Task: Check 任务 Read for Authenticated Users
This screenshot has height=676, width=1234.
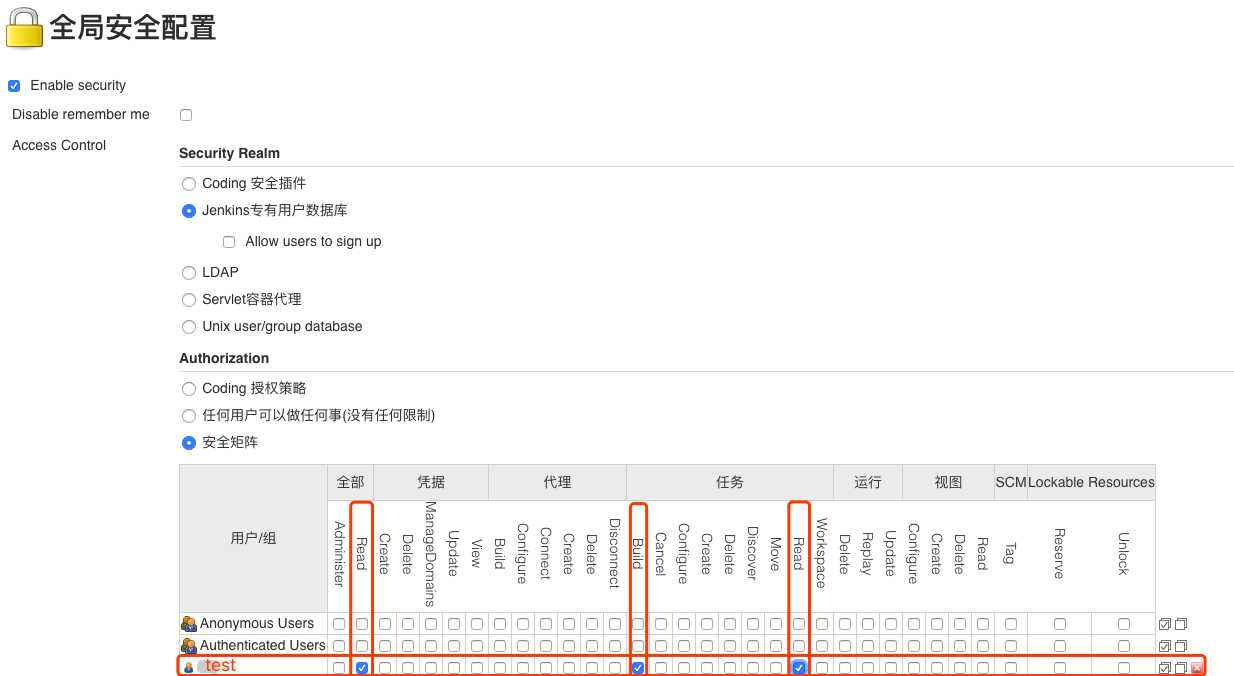Action: tap(799, 646)
